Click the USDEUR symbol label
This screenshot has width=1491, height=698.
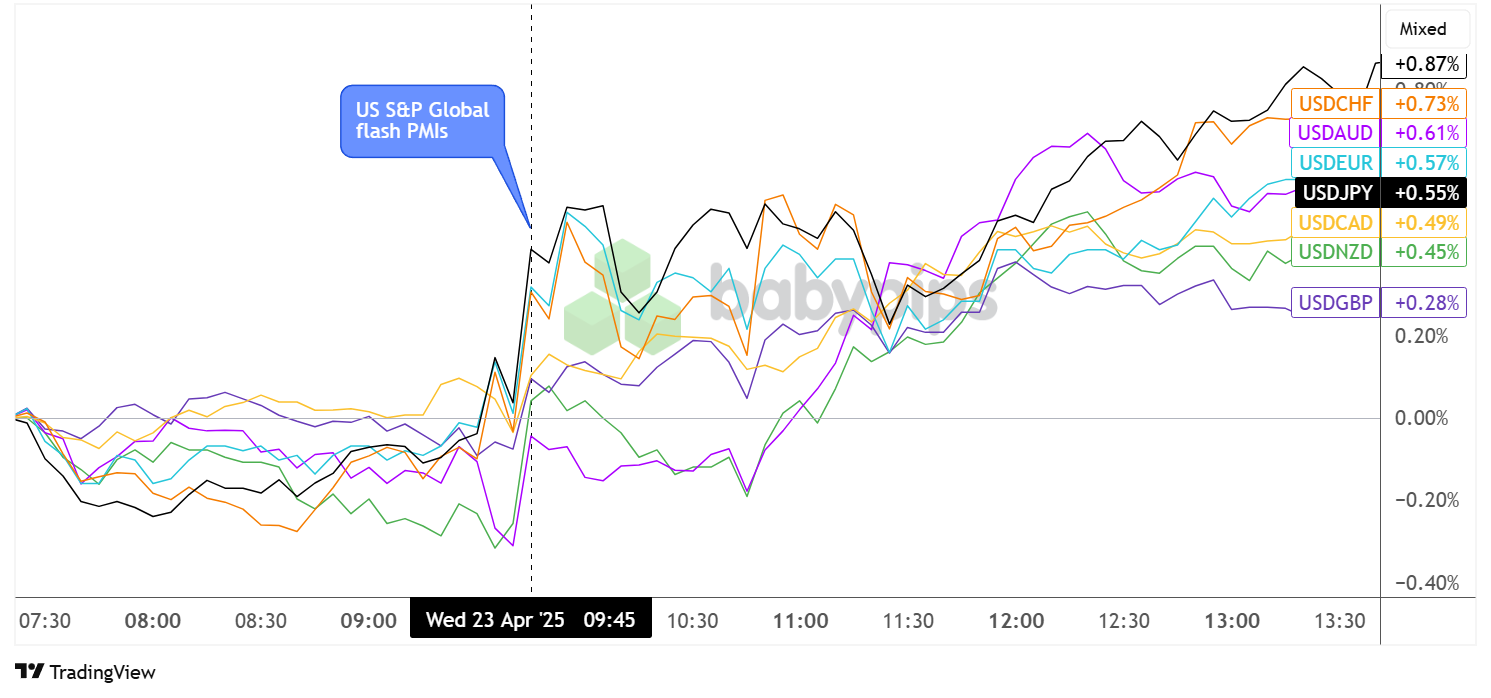[1336, 162]
